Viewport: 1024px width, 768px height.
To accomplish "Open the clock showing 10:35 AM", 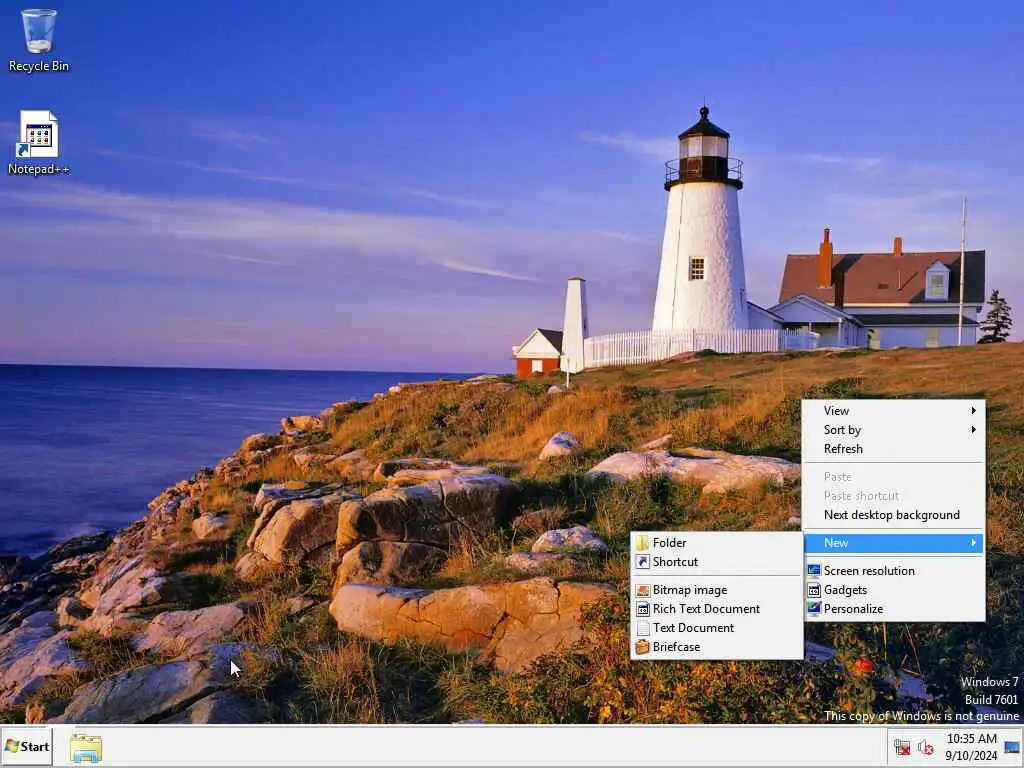I will point(971,747).
